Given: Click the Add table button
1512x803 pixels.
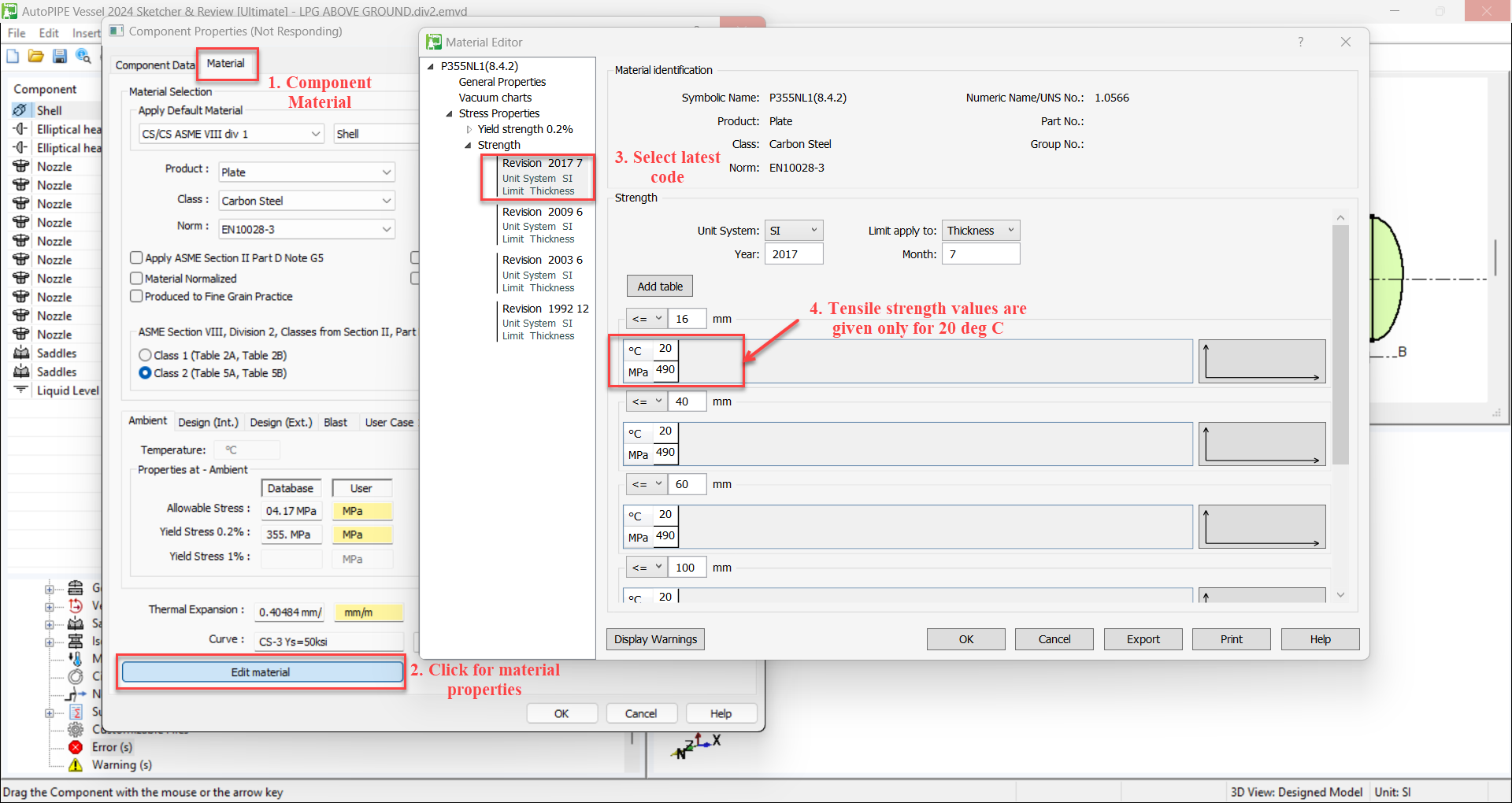Looking at the screenshot, I should click(660, 287).
